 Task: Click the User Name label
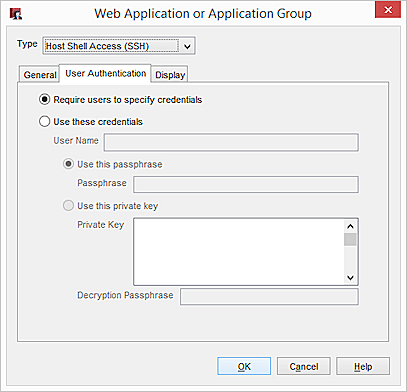pyautogui.click(x=76, y=140)
